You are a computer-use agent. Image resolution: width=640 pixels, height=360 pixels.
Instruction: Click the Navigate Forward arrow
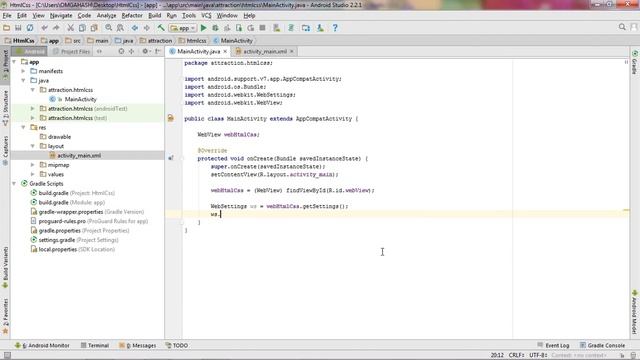point(146,28)
